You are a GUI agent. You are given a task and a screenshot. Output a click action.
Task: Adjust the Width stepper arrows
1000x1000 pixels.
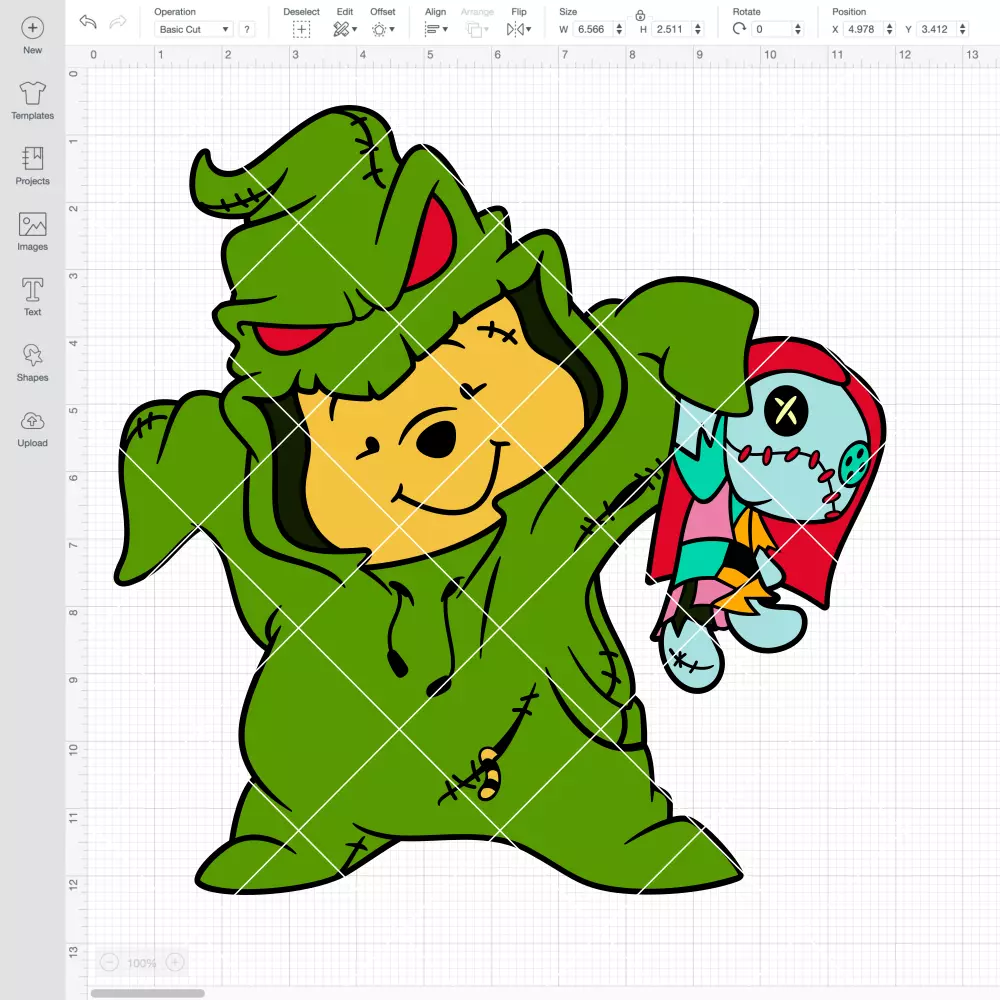pos(619,29)
